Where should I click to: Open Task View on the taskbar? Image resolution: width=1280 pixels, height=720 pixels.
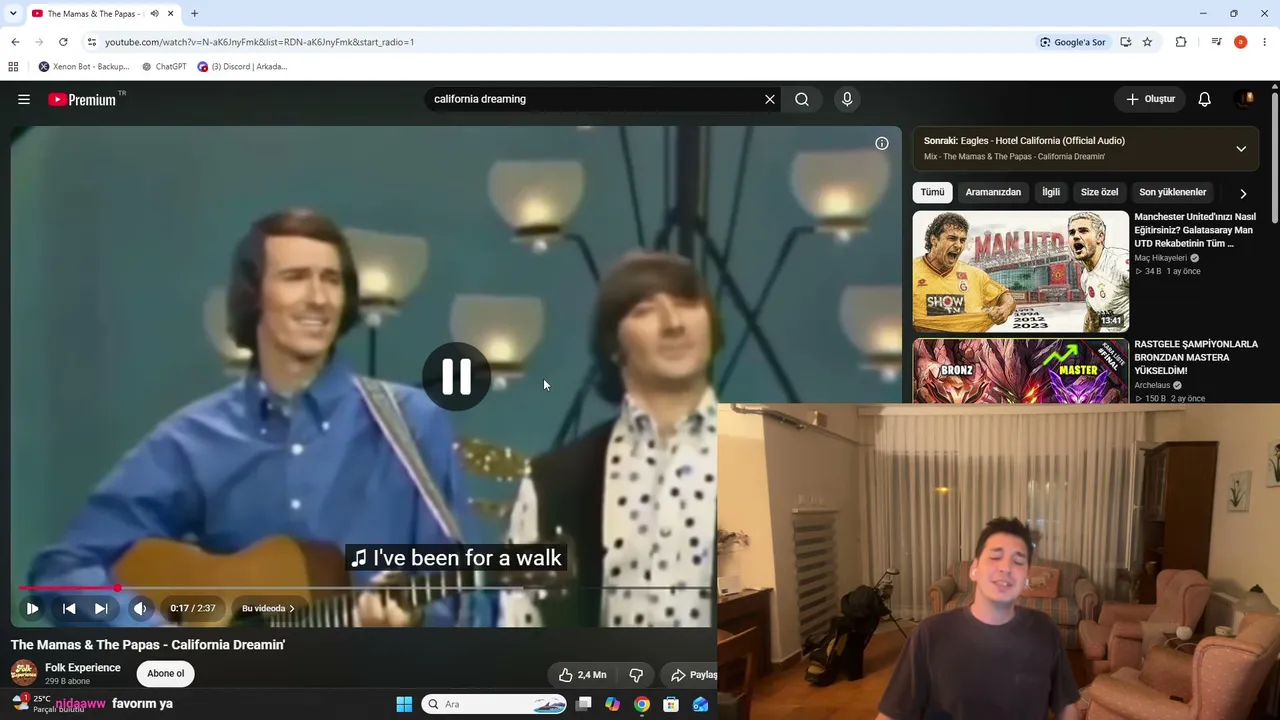(584, 704)
